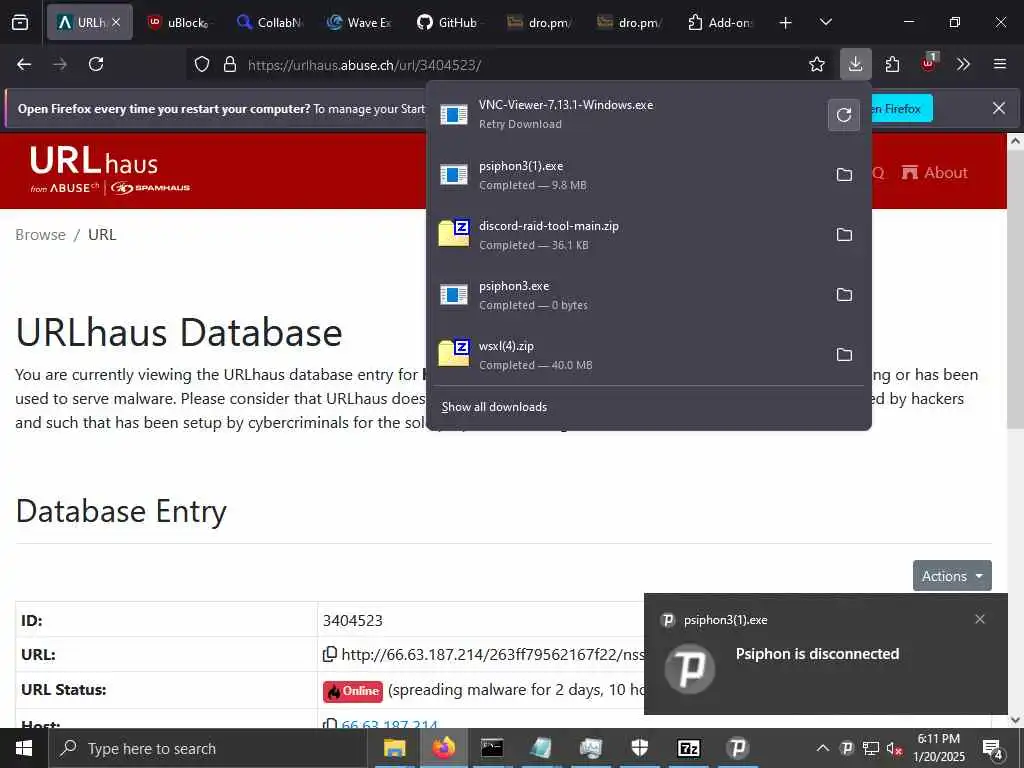1024x768 pixels.
Task: Click Show all downloads
Action: pos(494,407)
